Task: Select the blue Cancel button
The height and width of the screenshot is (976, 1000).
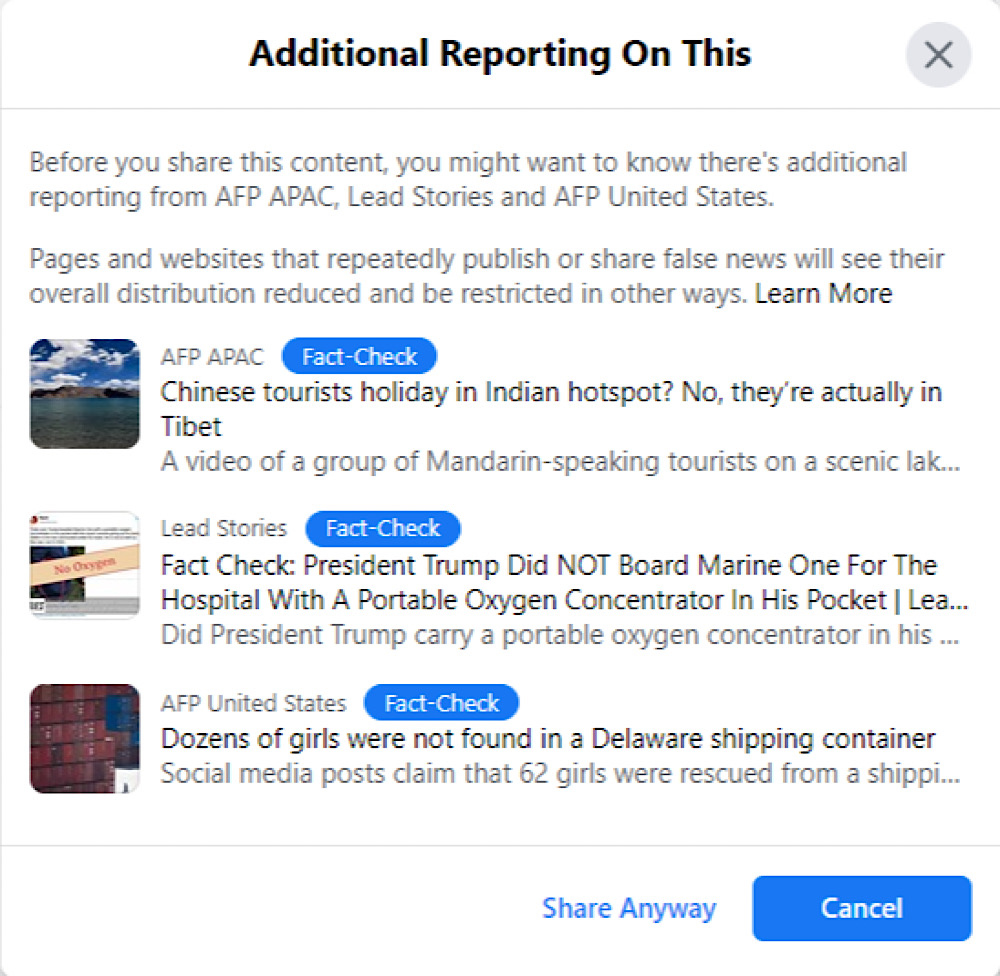Action: coord(862,908)
